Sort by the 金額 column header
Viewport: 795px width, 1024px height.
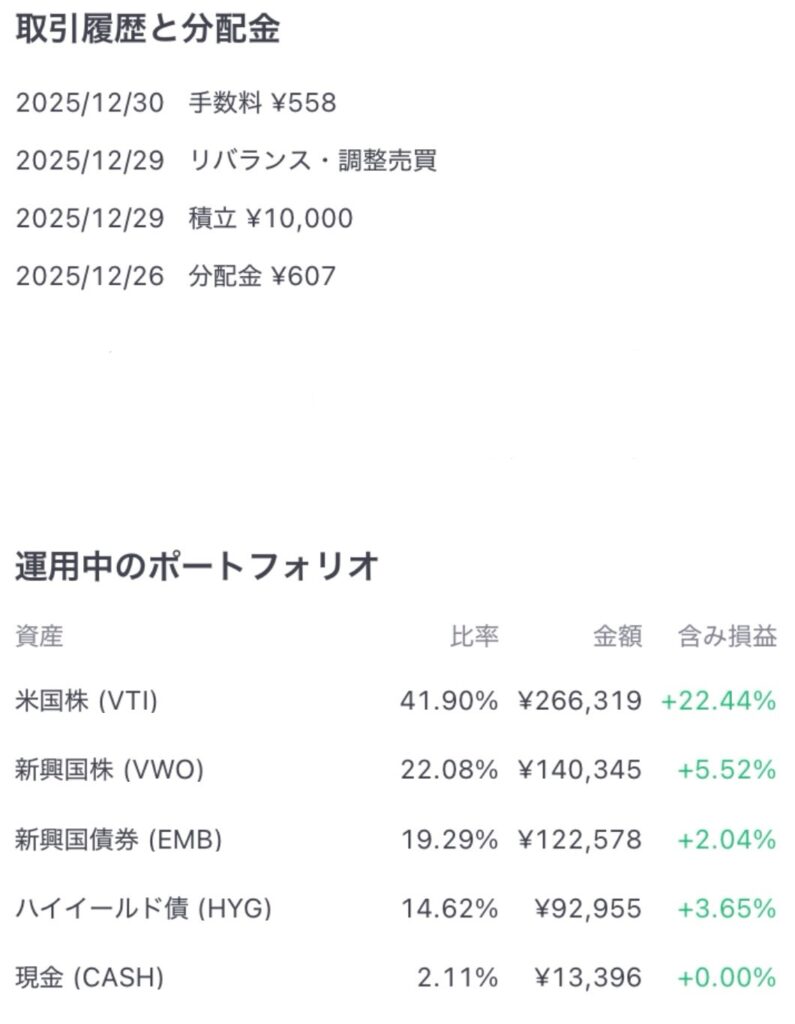[x=618, y=637]
